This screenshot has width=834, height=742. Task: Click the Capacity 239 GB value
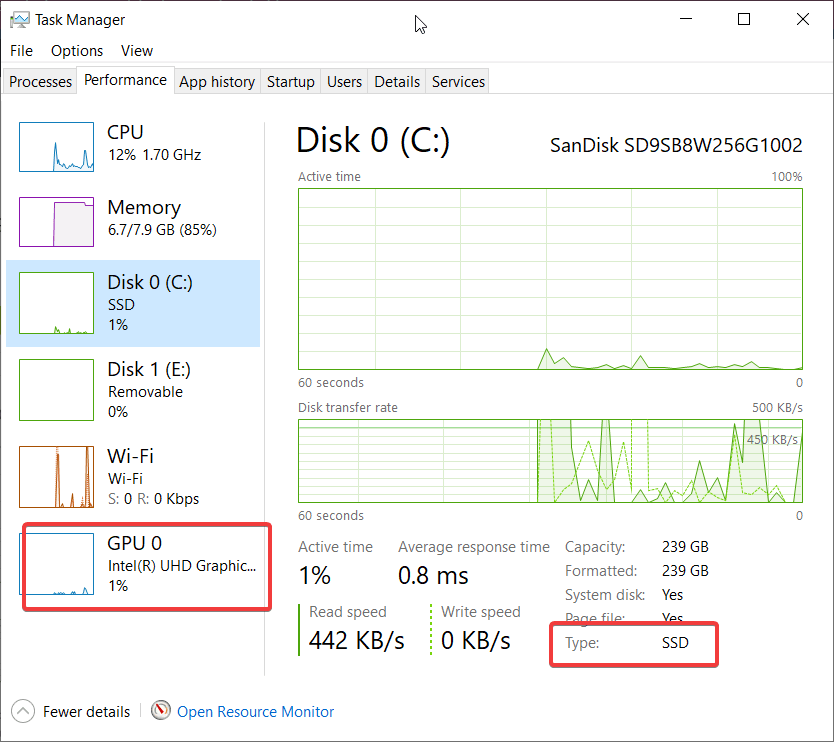click(685, 547)
